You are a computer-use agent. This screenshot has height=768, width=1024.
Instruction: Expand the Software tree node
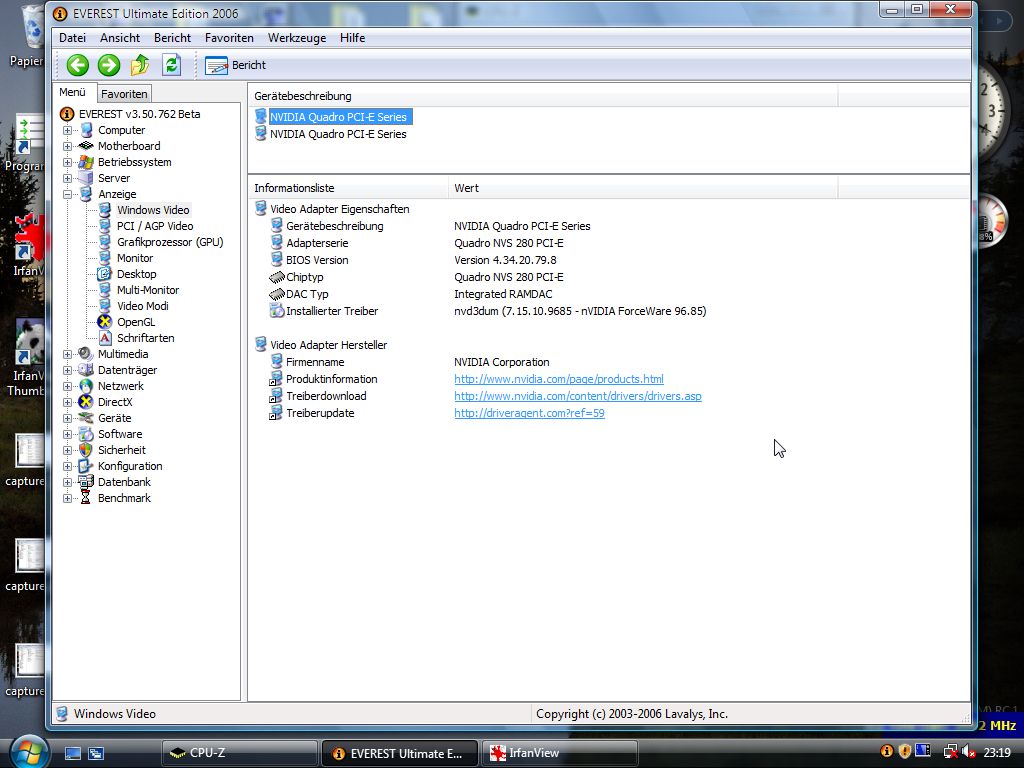point(67,434)
